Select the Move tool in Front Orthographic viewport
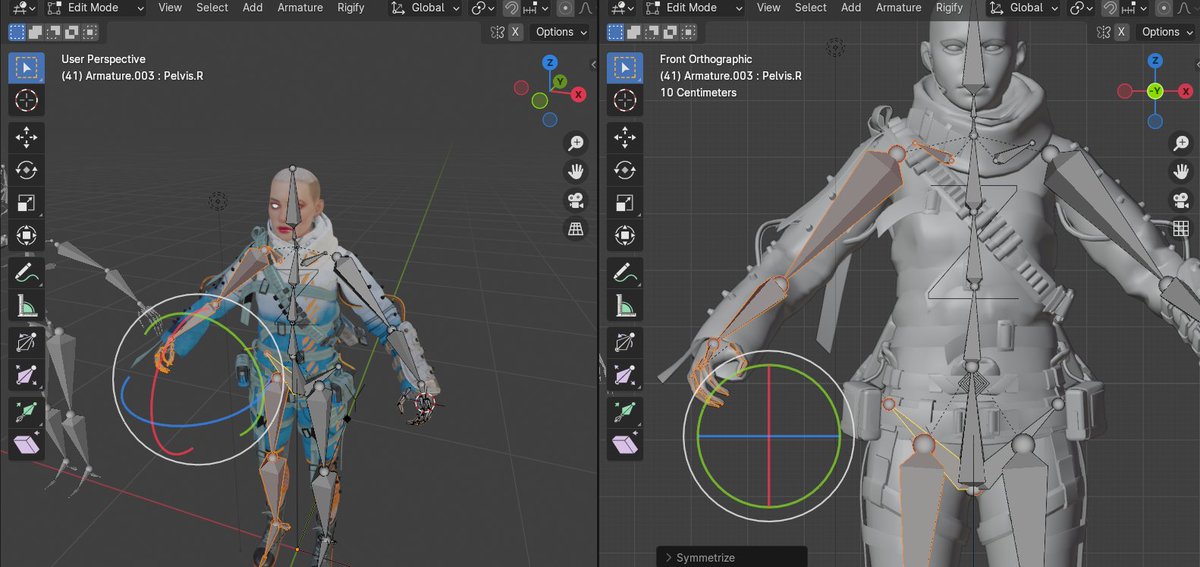 click(x=625, y=138)
